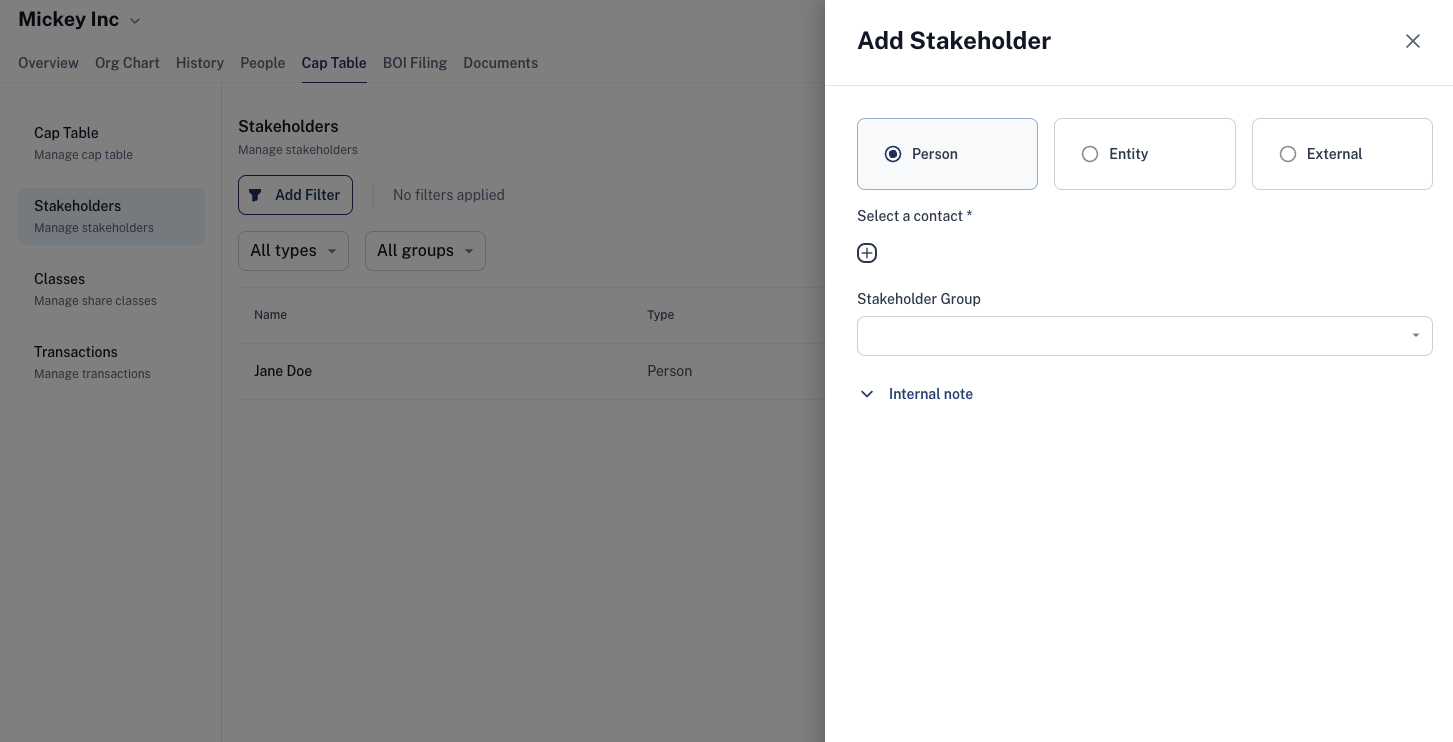Open the History tab
The height and width of the screenshot is (742, 1453).
point(200,63)
